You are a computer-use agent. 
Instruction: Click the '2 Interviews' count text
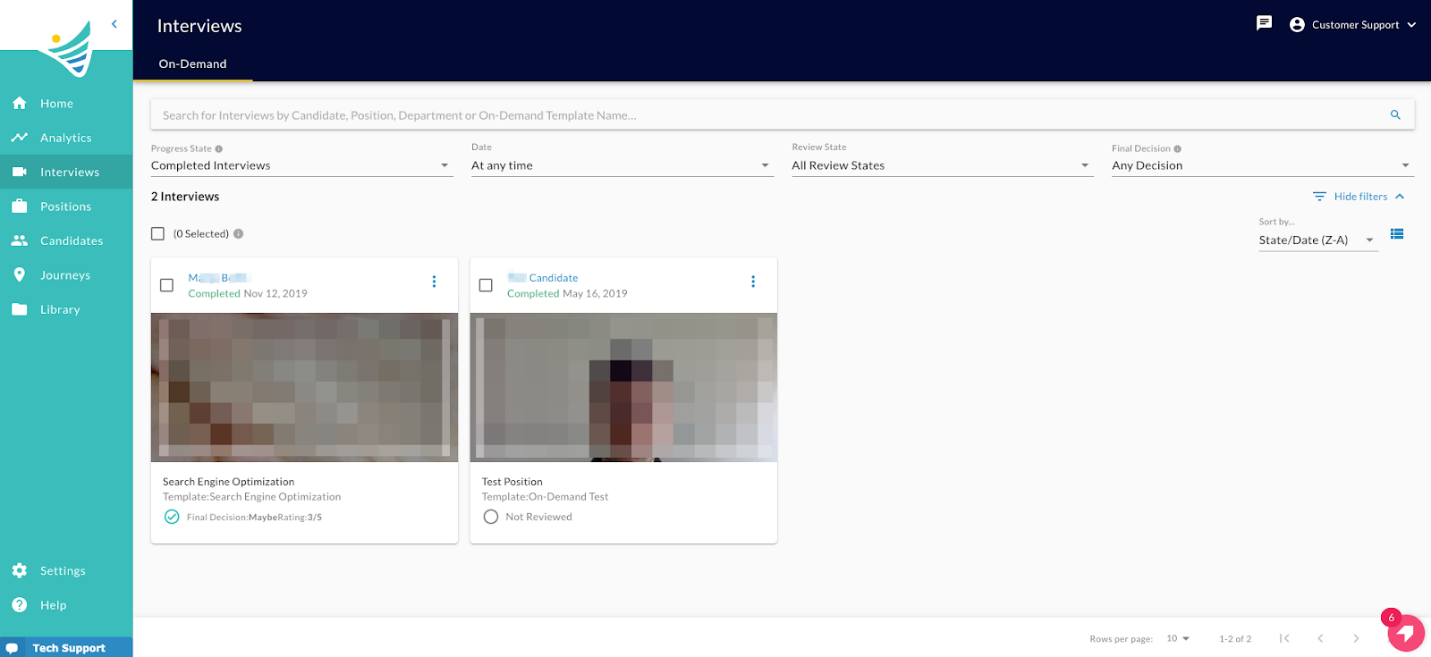185,197
